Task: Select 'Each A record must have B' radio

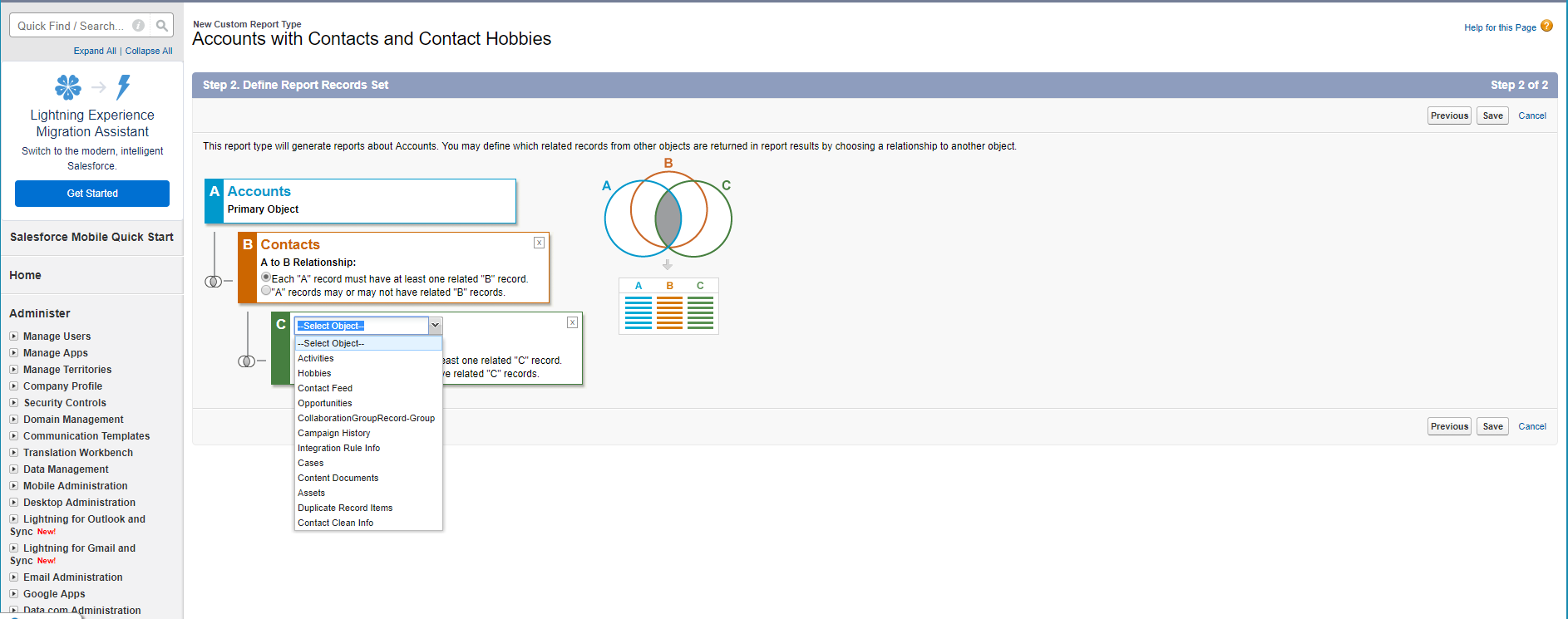Action: tap(266, 278)
